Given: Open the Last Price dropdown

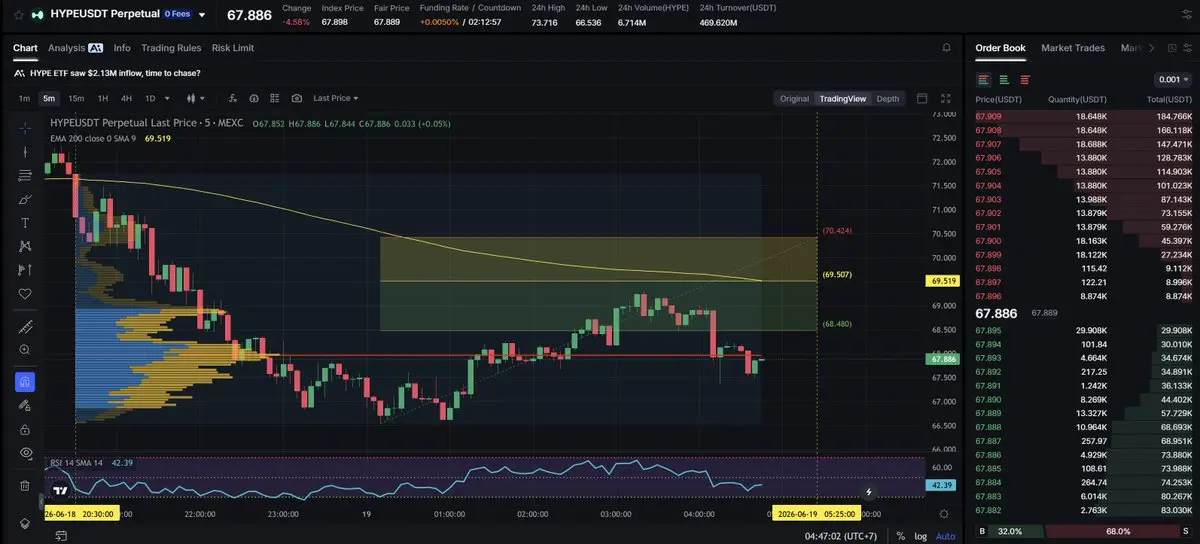Looking at the screenshot, I should click(335, 98).
